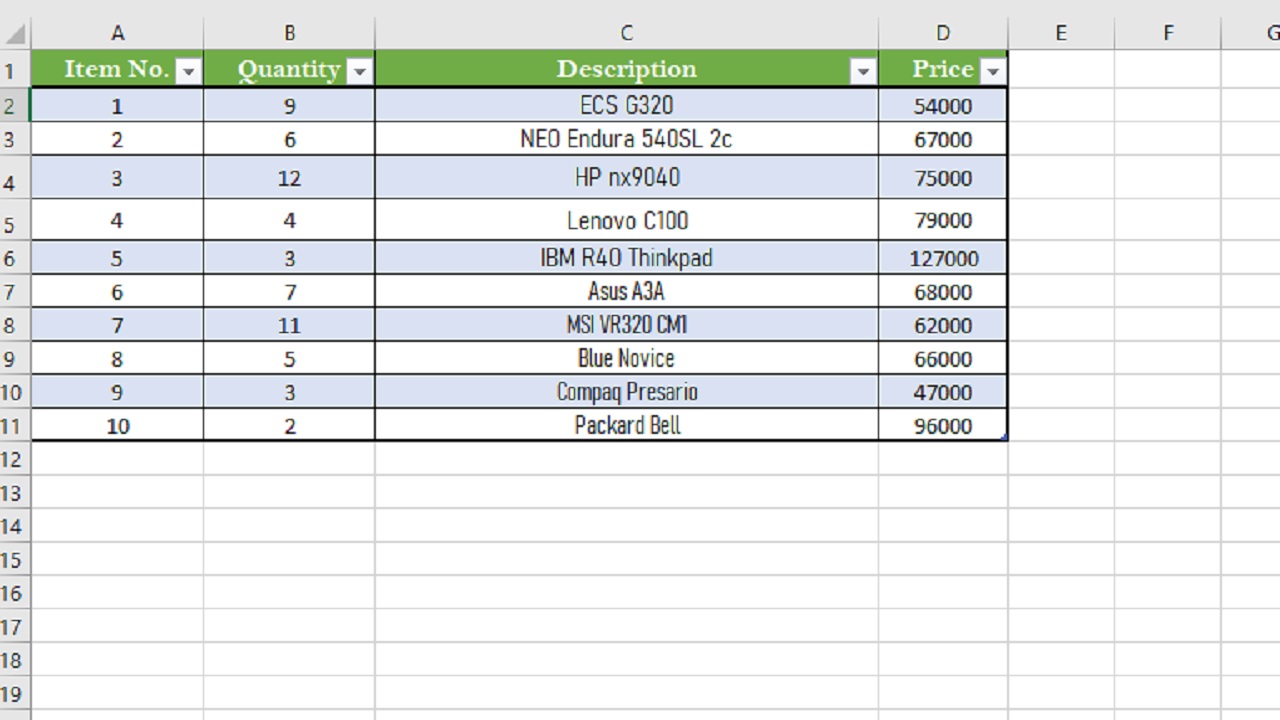Click the price value 54000
Screen dimensions: 1280x720
tap(943, 106)
